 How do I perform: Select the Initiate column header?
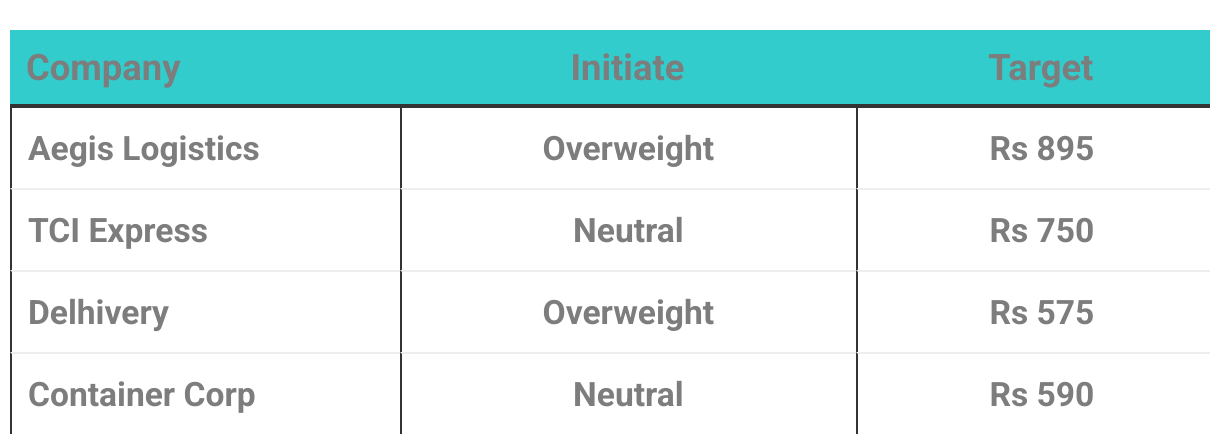click(x=628, y=68)
